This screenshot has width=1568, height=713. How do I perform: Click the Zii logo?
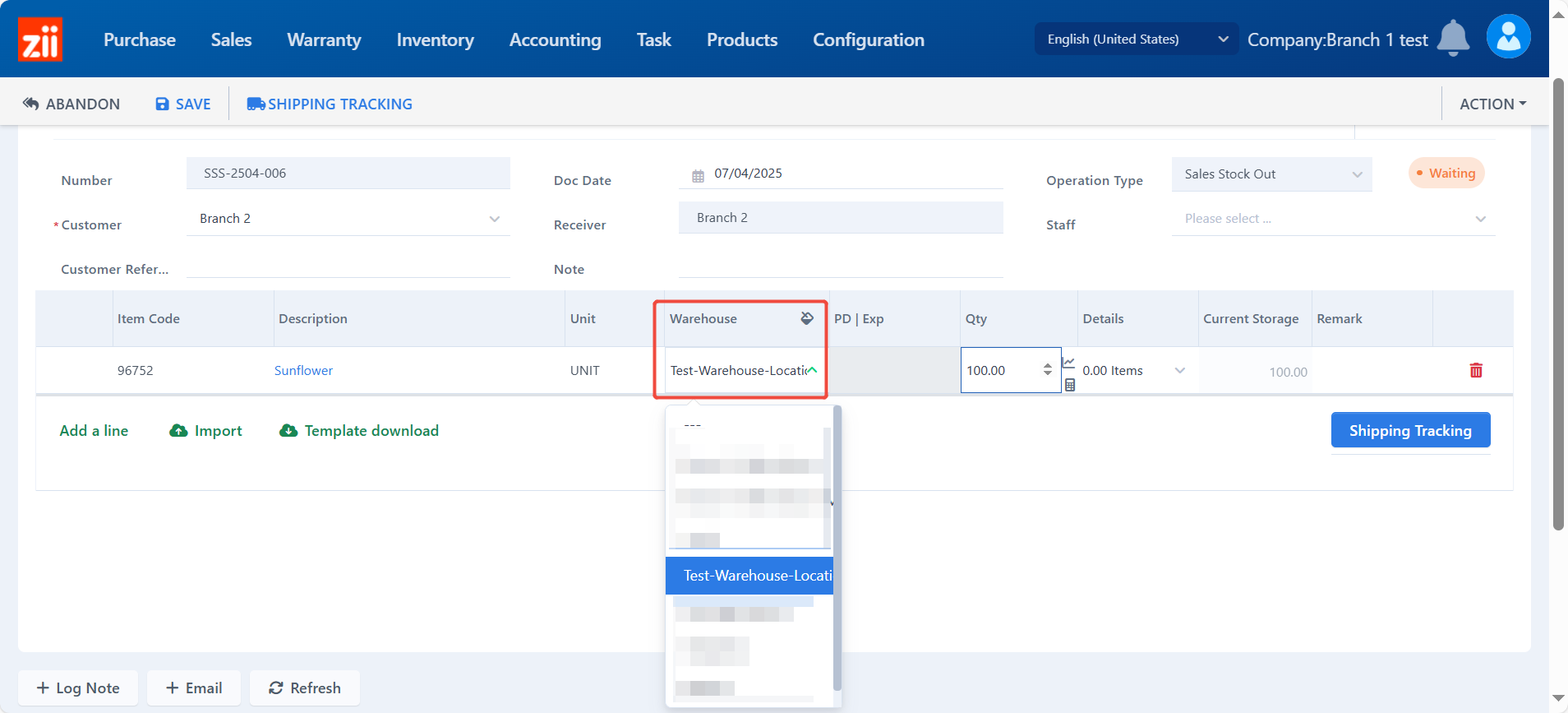(x=40, y=39)
